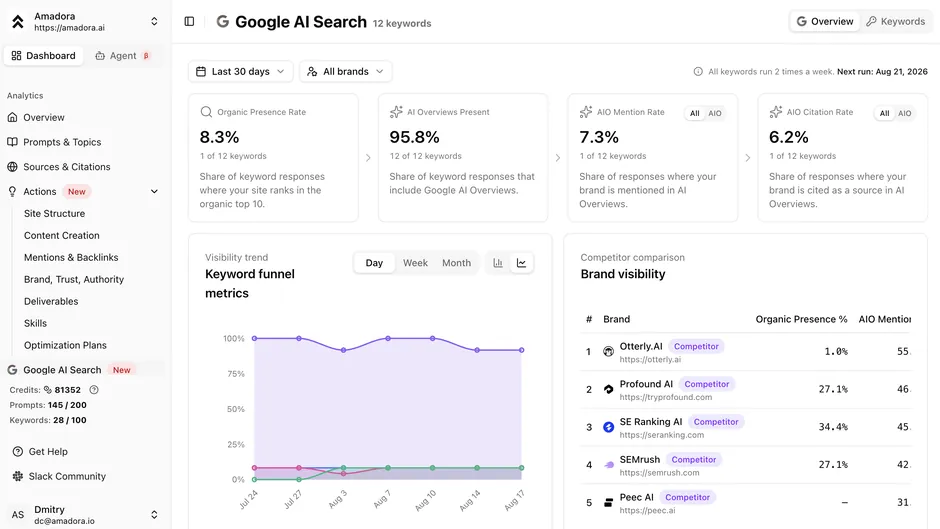Select All in AIO Mention Rate toggle

pos(694,113)
